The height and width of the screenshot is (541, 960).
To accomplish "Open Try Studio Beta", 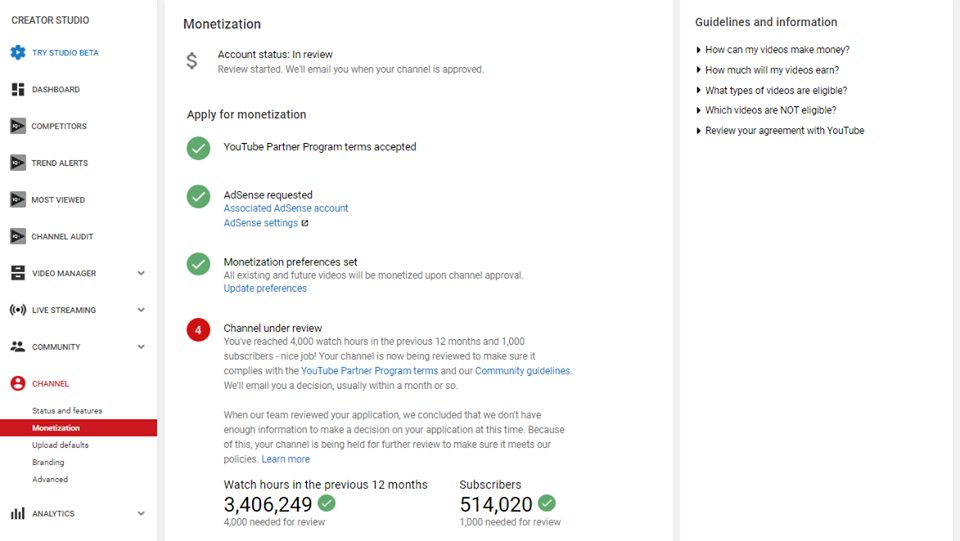I will pyautogui.click(x=65, y=53).
